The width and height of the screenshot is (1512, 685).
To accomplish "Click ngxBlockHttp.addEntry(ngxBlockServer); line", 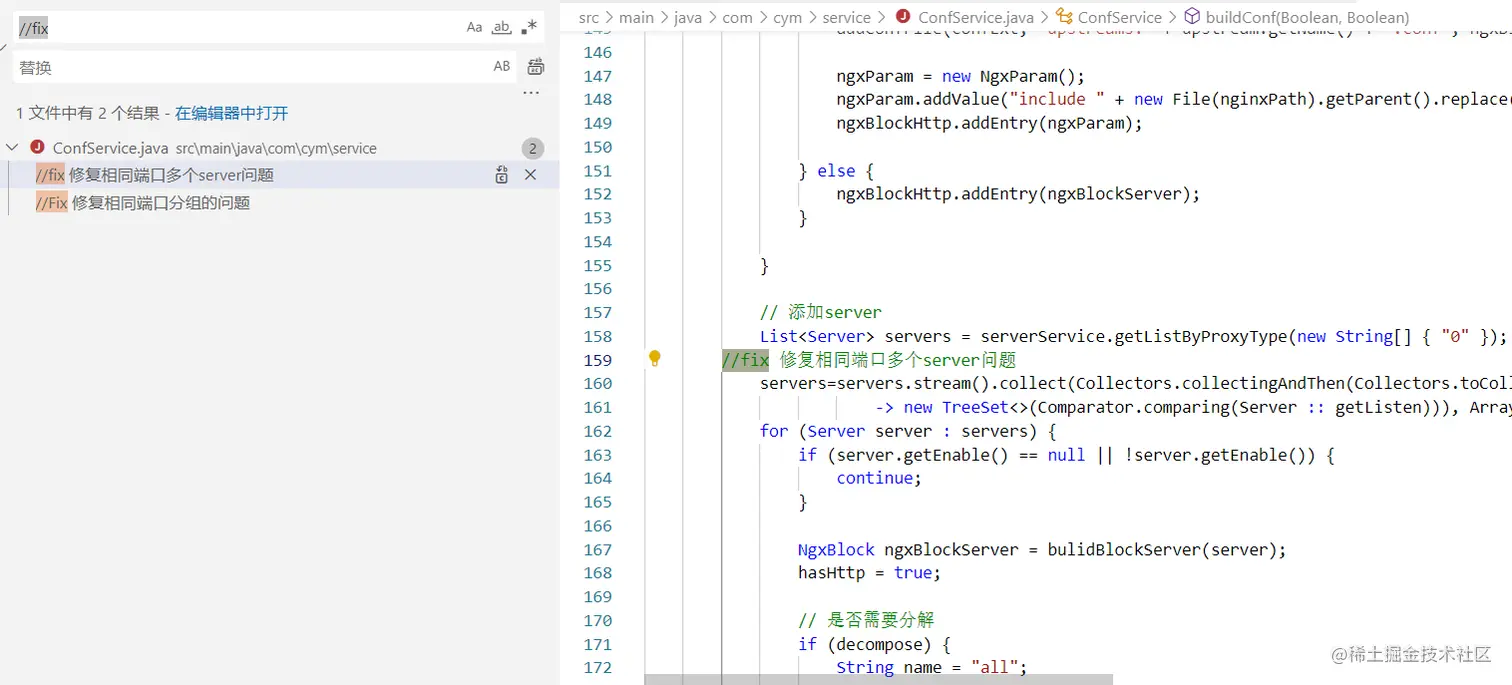I will tap(1018, 194).
